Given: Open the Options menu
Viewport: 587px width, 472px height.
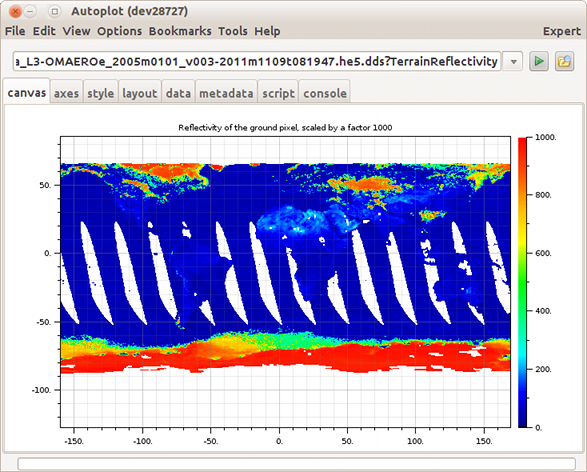Looking at the screenshot, I should [x=119, y=31].
